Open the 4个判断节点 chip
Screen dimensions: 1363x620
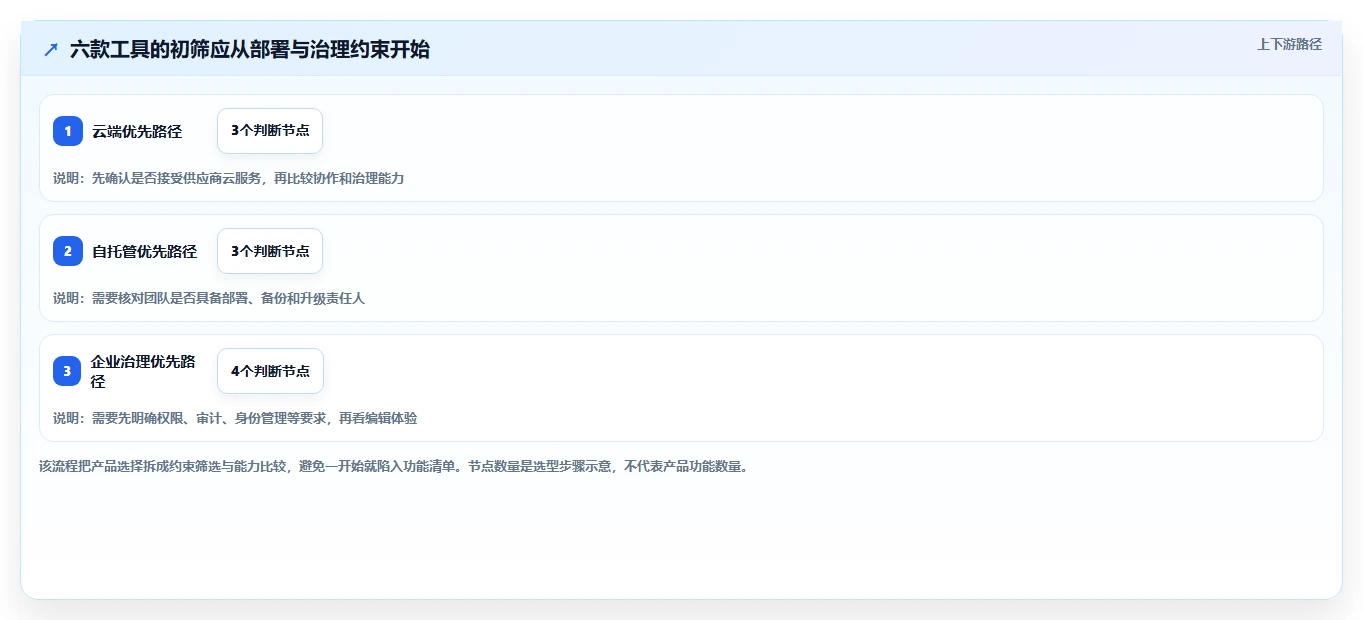coord(270,371)
